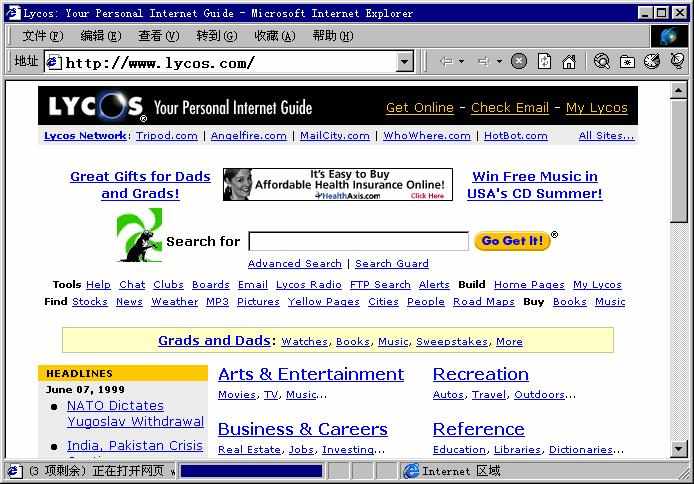Open the Sweepstakes link
Screen dimensions: 694x484
[x=452, y=342]
